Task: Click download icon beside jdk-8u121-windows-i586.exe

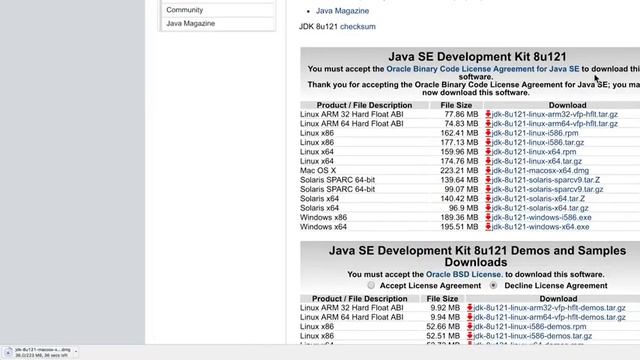Action: (488, 218)
